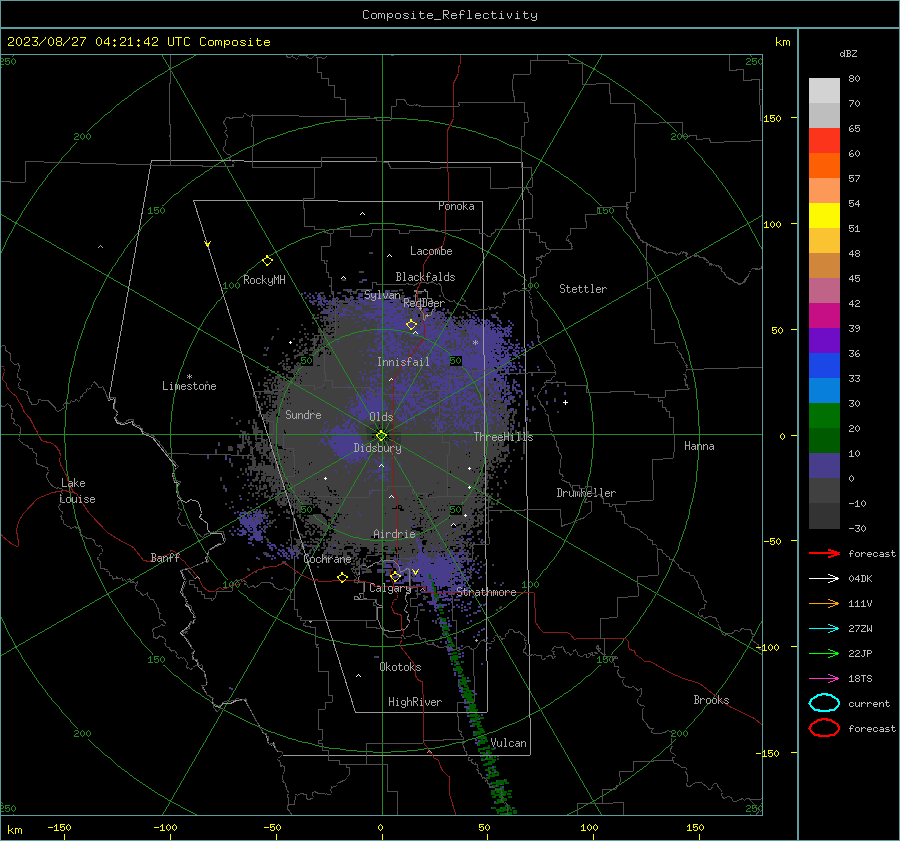
Task: Click the cyan current ellipse icon
Action: coord(824,703)
